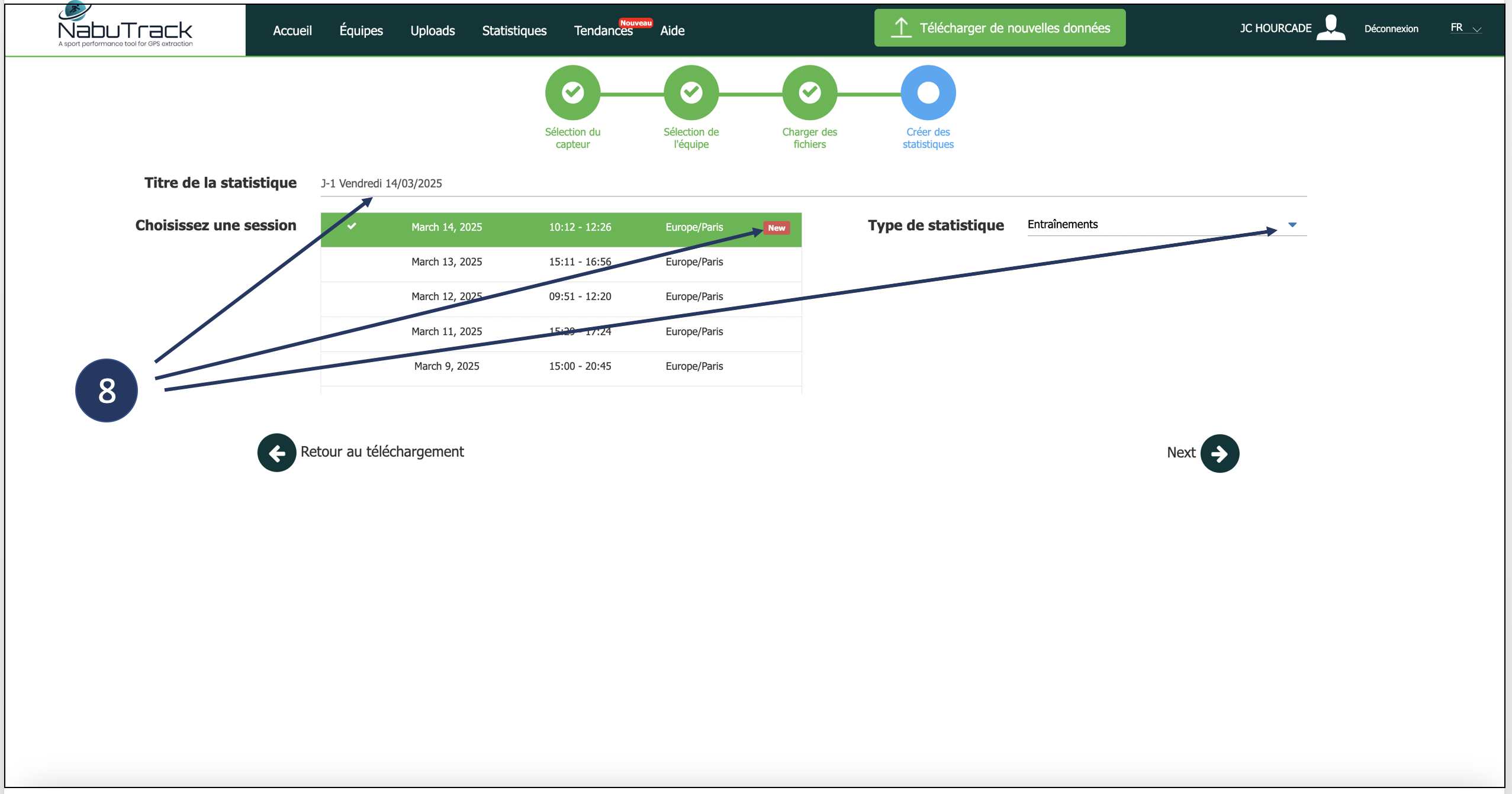Go to Sélection du capteur step
1512x794 pixels.
pyautogui.click(x=572, y=93)
